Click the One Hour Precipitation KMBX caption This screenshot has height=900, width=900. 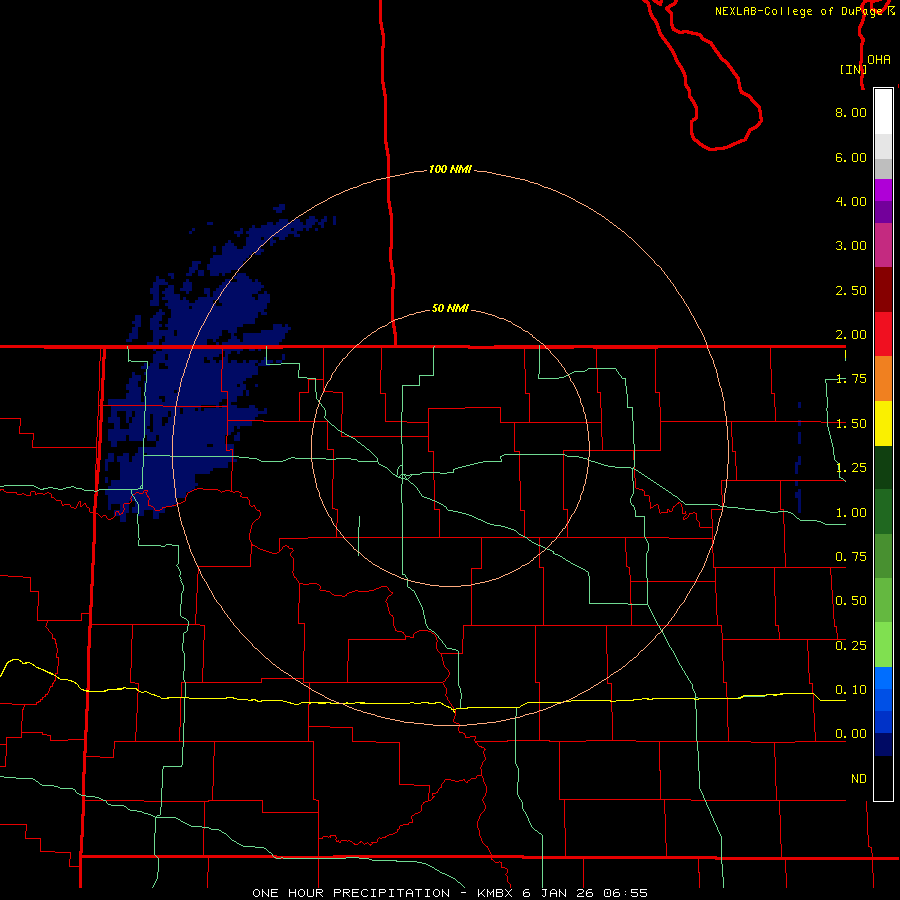[450, 893]
